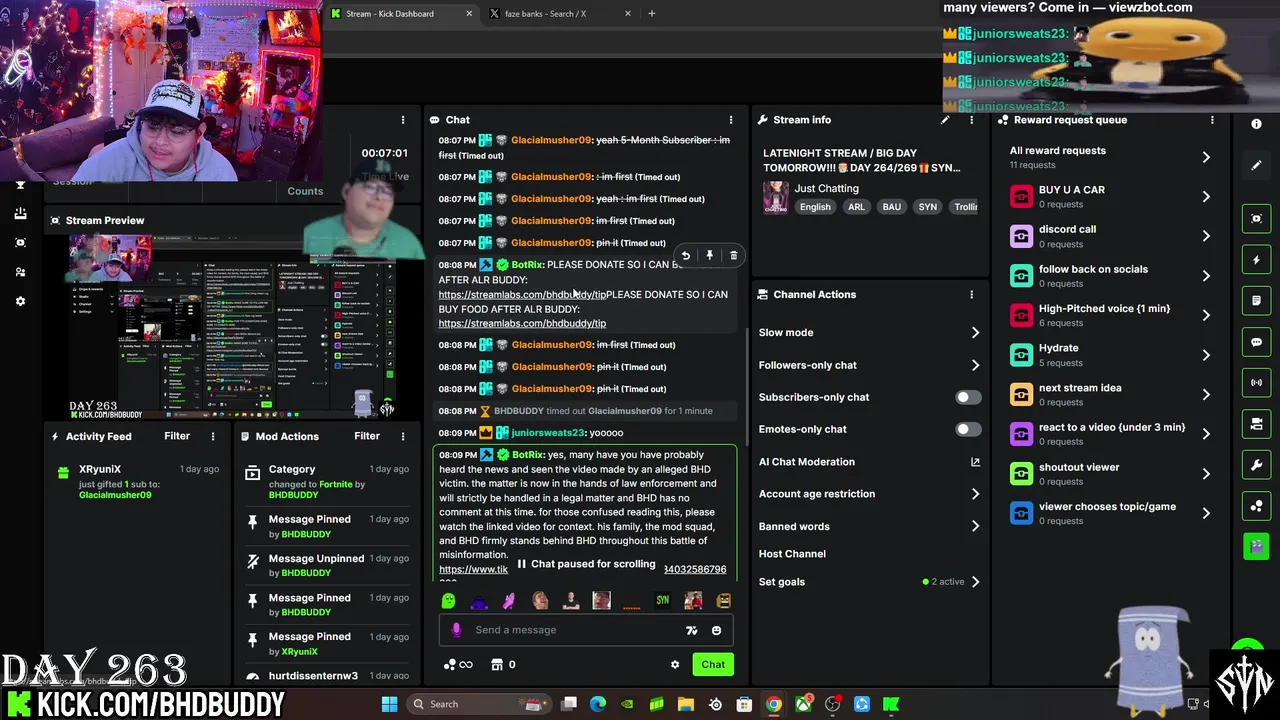This screenshot has width=1280, height=720.
Task: Open the info icon in right sidebar
Action: [1256, 124]
